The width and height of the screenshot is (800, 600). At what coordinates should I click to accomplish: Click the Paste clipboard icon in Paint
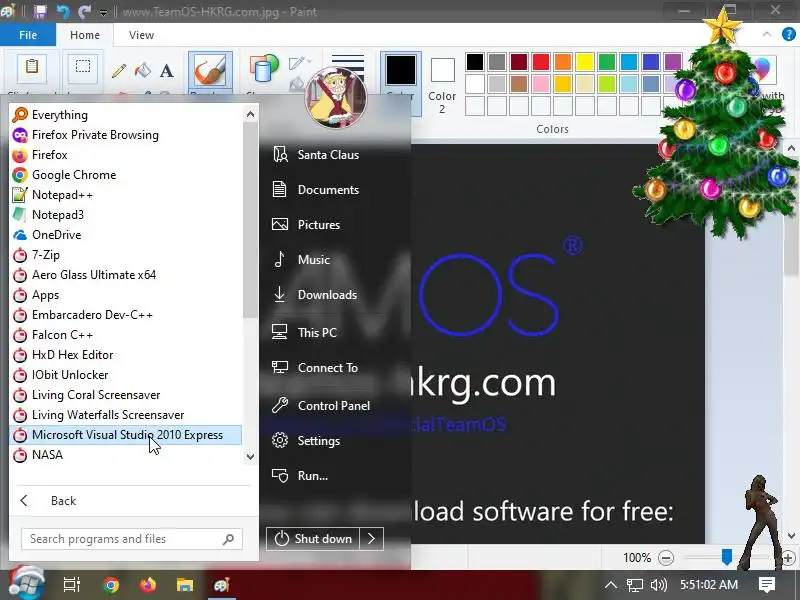point(32,68)
